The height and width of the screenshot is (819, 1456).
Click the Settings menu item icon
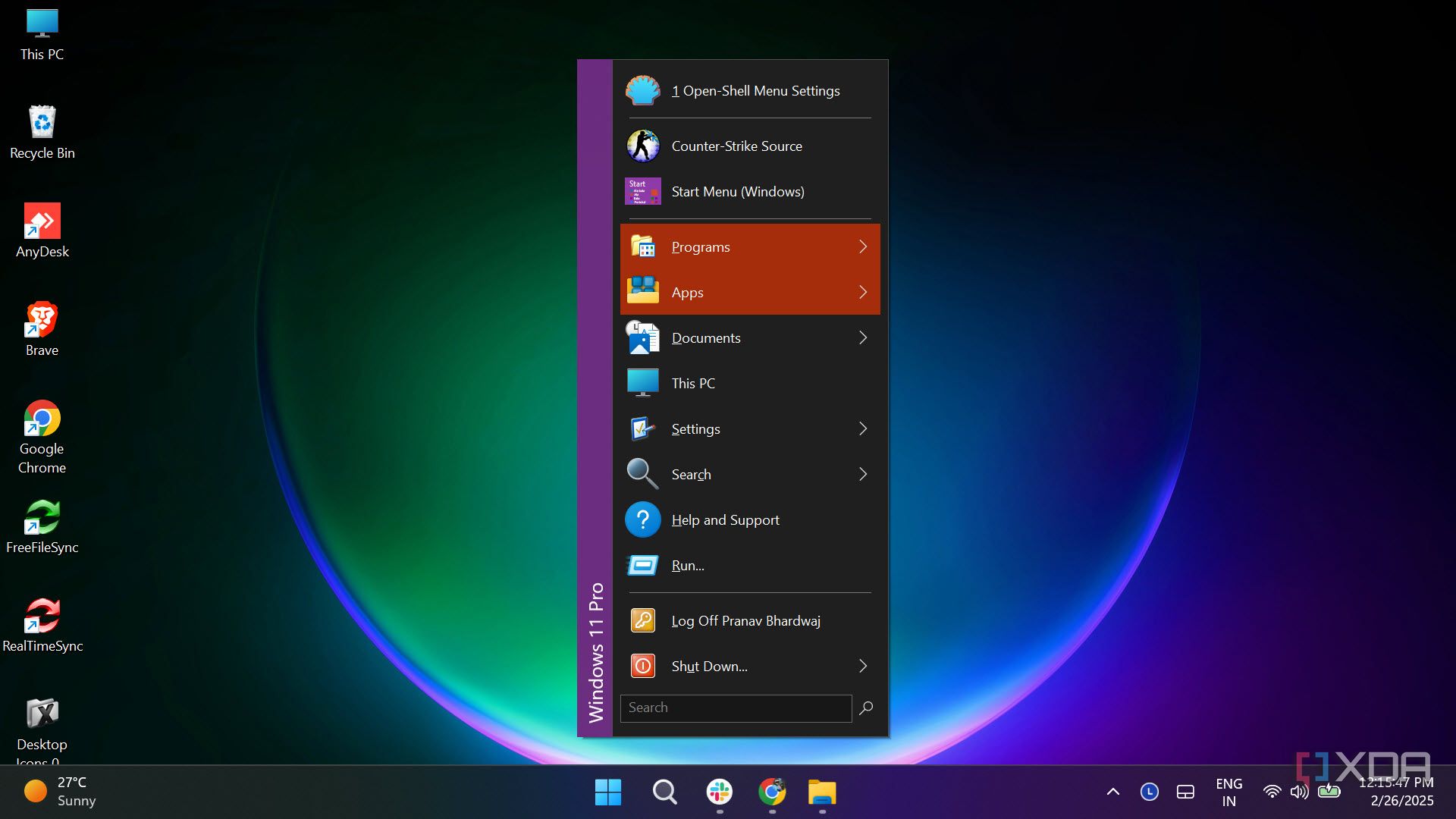[x=642, y=429]
